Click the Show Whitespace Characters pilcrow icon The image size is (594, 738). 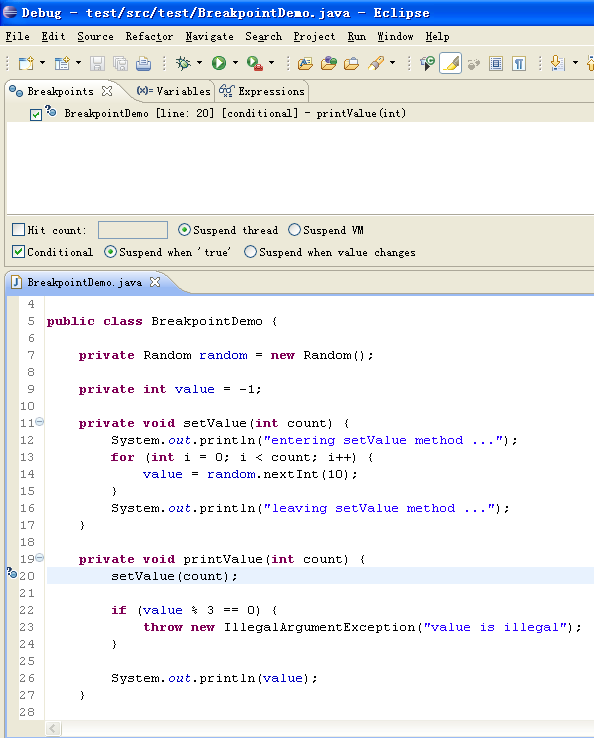tap(519, 63)
